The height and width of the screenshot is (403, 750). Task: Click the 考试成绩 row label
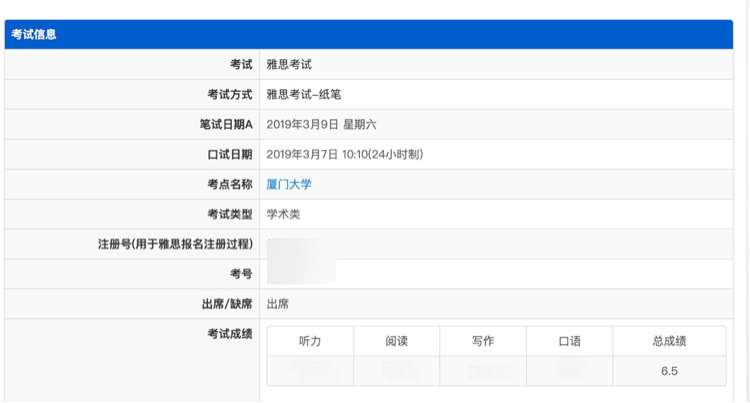click(230, 334)
